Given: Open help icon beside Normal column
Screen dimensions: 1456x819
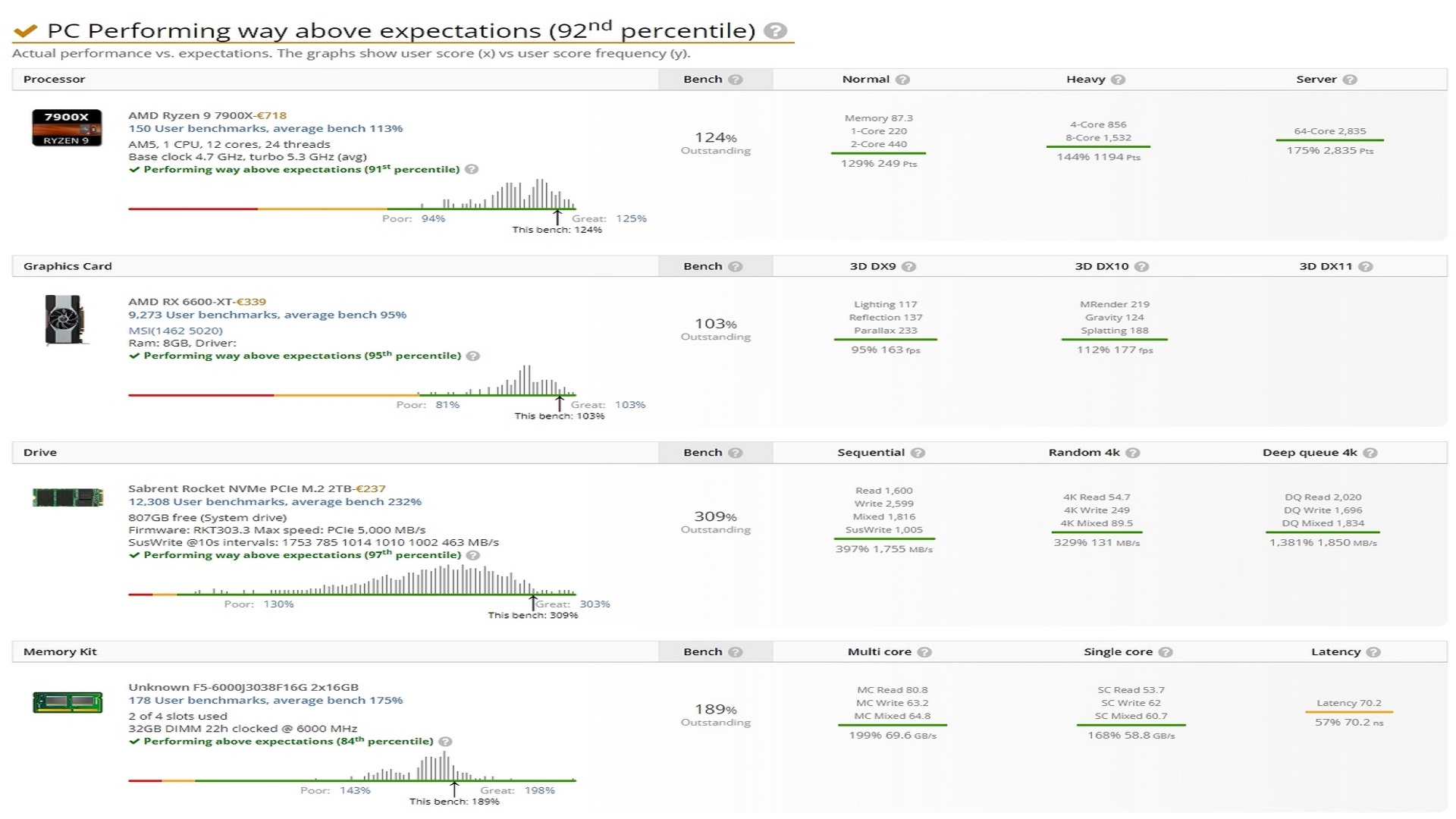Looking at the screenshot, I should (902, 80).
